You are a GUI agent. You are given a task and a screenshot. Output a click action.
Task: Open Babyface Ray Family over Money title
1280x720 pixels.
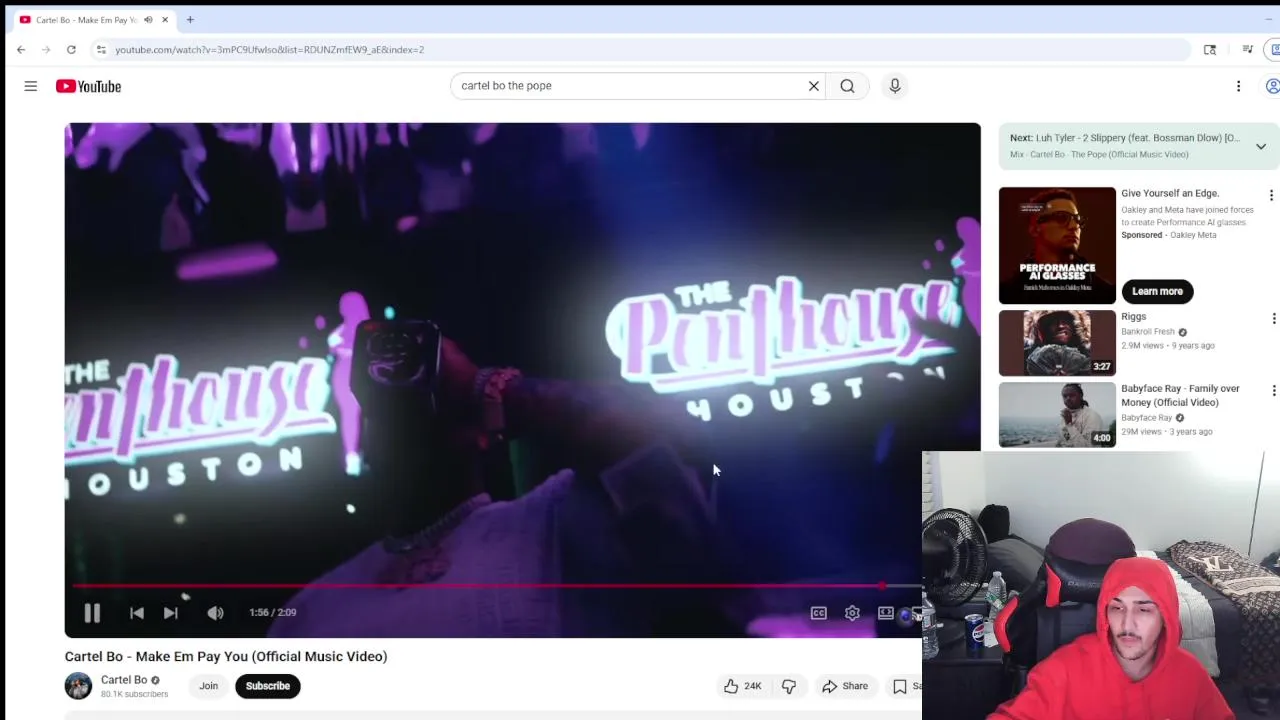pyautogui.click(x=1180, y=395)
